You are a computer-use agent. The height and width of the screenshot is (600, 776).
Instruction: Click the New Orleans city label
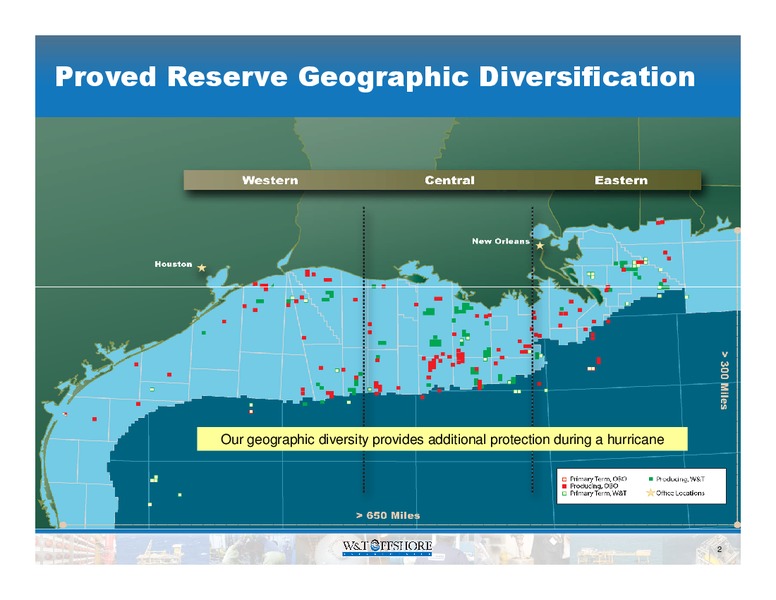pos(500,241)
